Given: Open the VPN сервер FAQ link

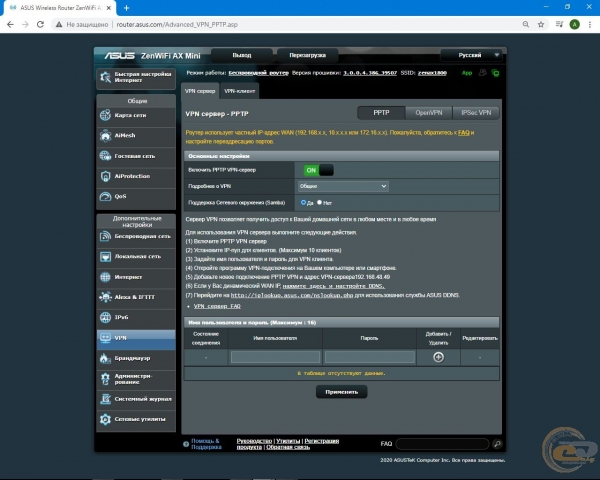Looking at the screenshot, I should [x=217, y=306].
